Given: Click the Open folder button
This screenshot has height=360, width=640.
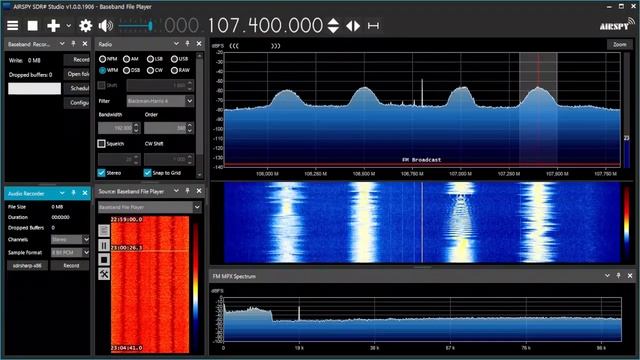Looking at the screenshot, I should point(77,74).
